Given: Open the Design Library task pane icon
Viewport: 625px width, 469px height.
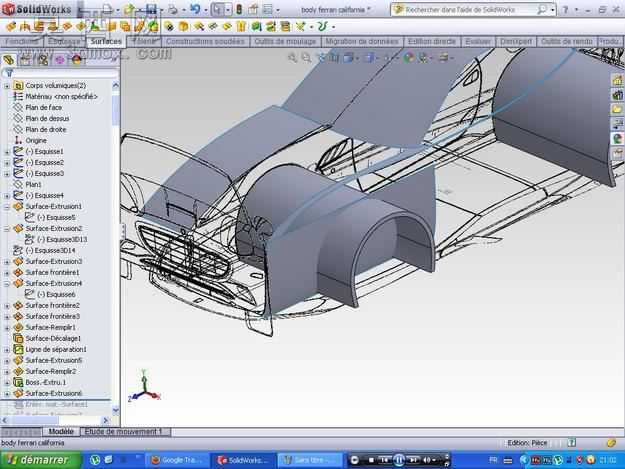Looking at the screenshot, I should pyautogui.click(x=617, y=95).
